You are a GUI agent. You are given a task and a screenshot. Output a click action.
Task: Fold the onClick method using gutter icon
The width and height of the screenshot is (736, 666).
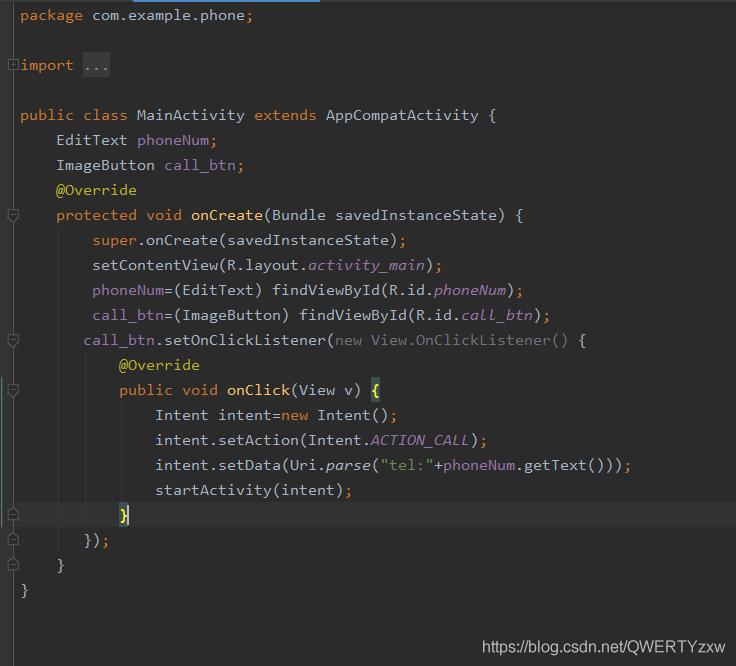click(13, 390)
